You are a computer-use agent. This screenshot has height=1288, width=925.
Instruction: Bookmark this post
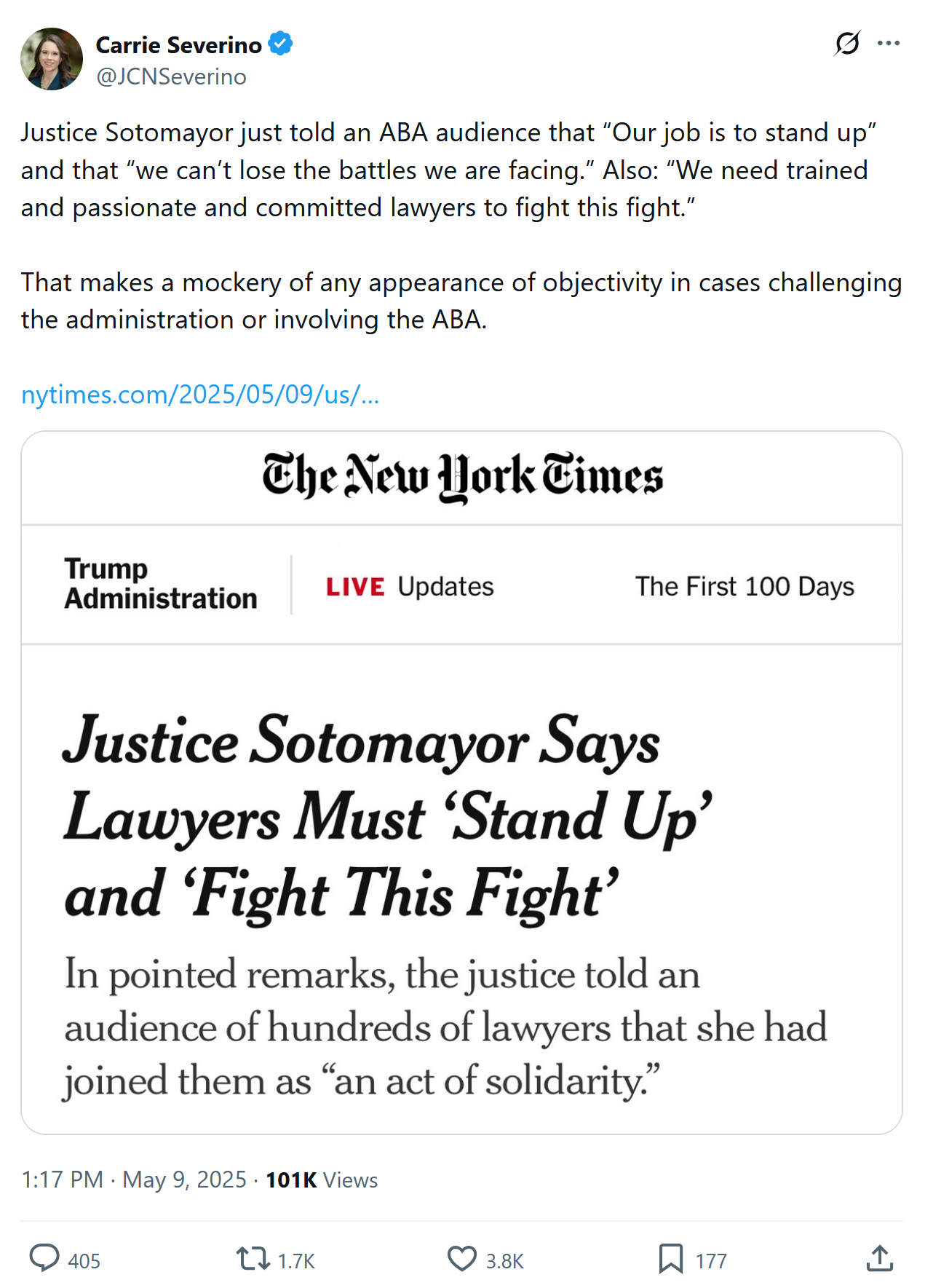point(670,1259)
